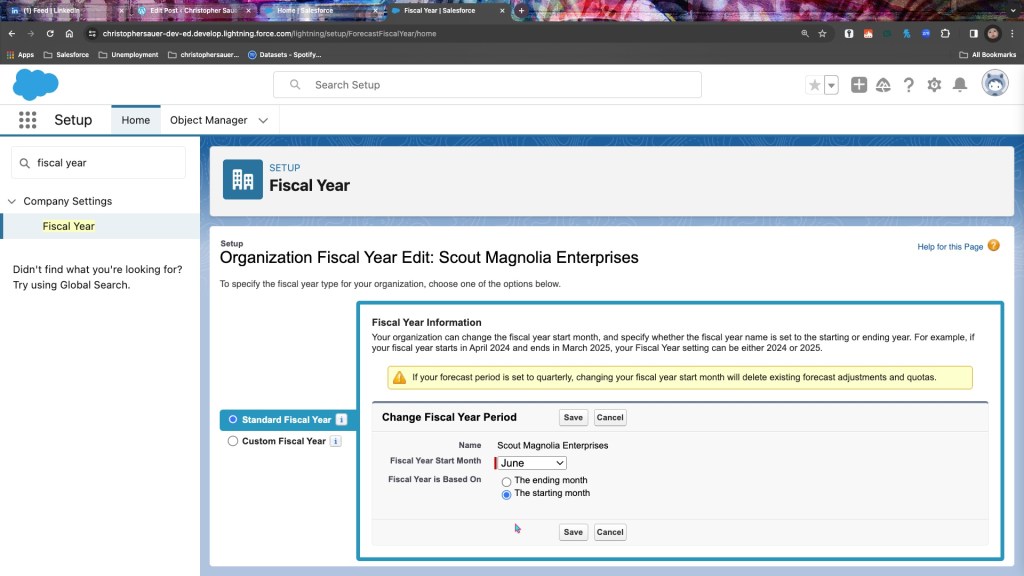
Task: Open the Favorites star icon
Action: pos(815,85)
